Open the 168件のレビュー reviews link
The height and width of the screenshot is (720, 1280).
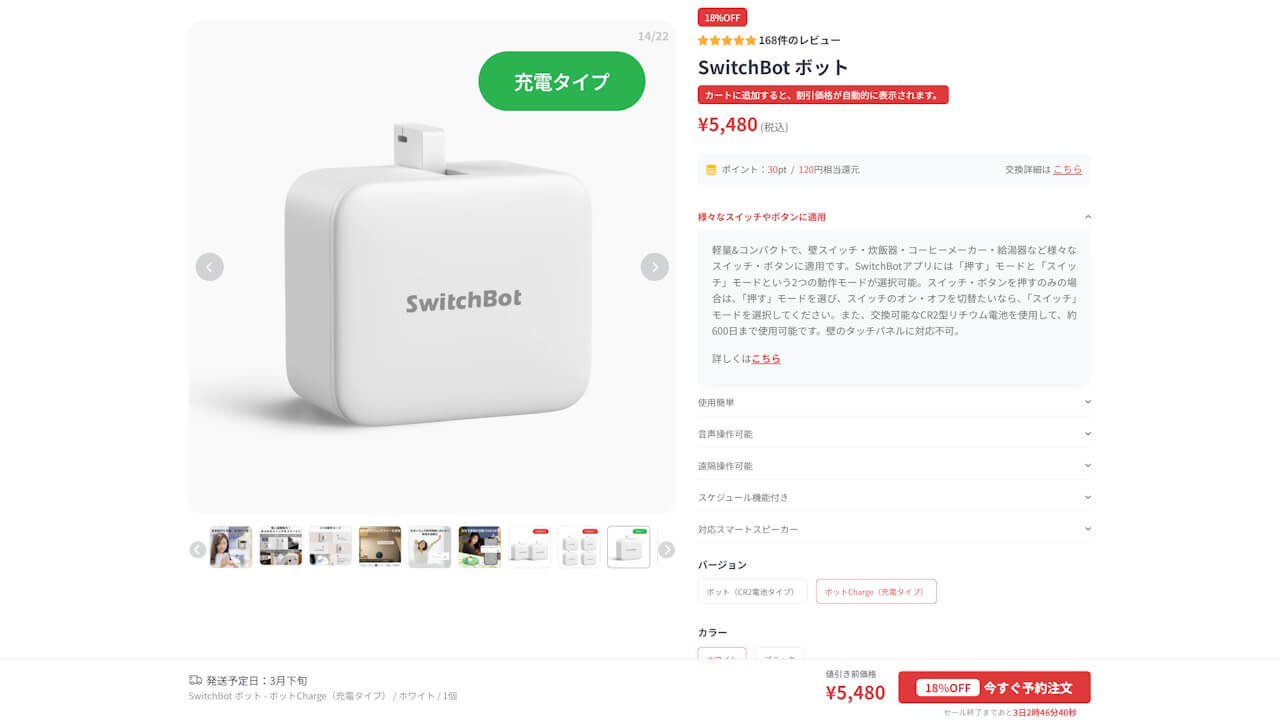[x=797, y=40]
